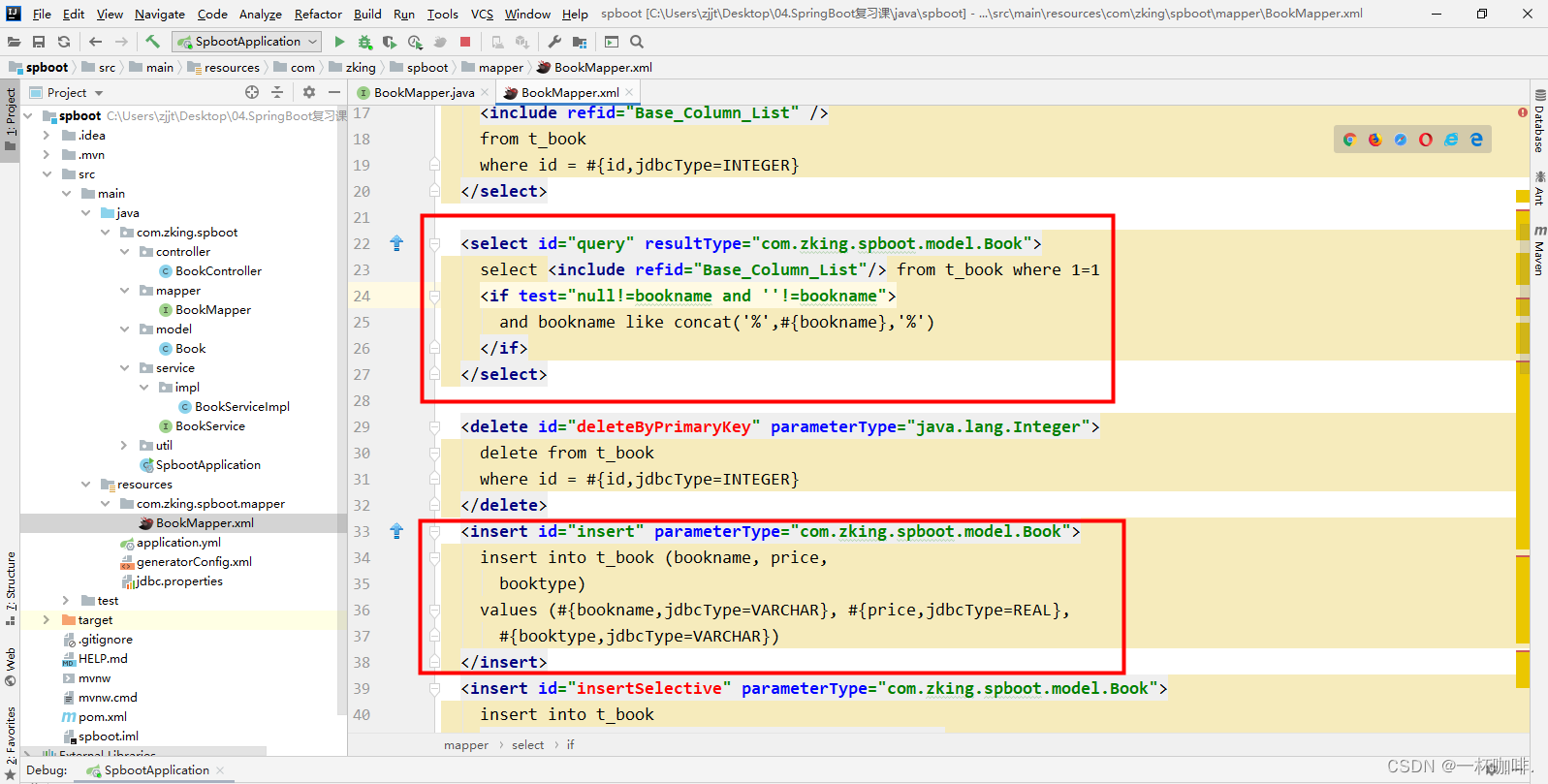The width and height of the screenshot is (1548, 784).
Task: Open Project panel gear options
Action: pyautogui.click(x=309, y=92)
